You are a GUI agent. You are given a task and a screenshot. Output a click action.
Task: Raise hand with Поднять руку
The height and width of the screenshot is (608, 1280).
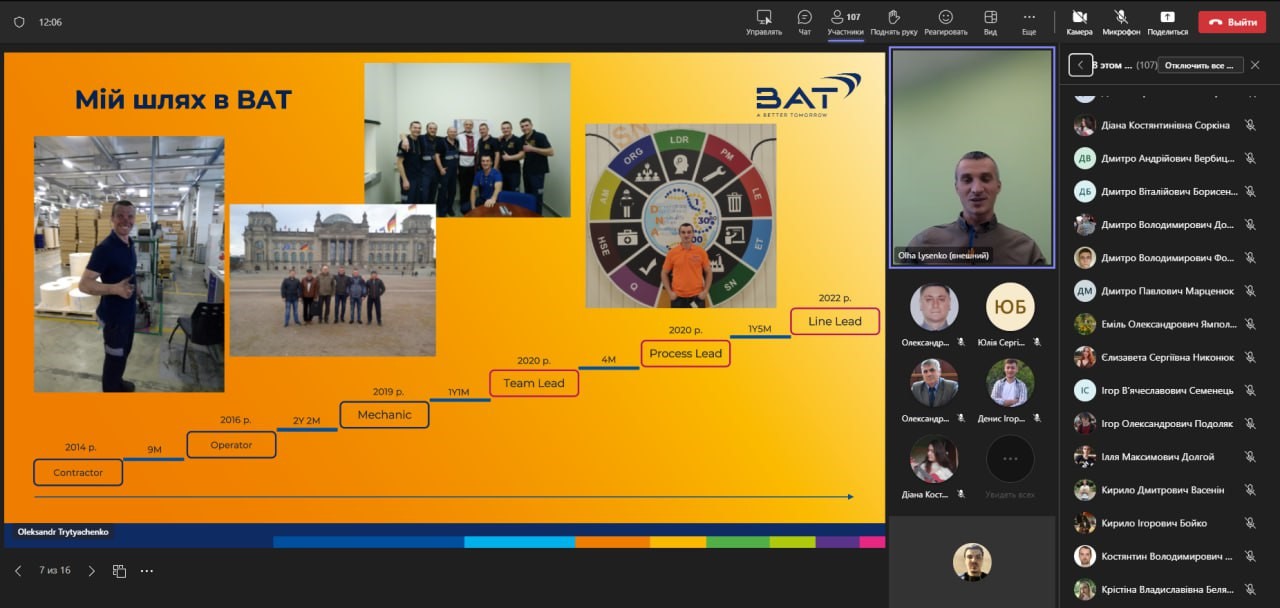(894, 22)
